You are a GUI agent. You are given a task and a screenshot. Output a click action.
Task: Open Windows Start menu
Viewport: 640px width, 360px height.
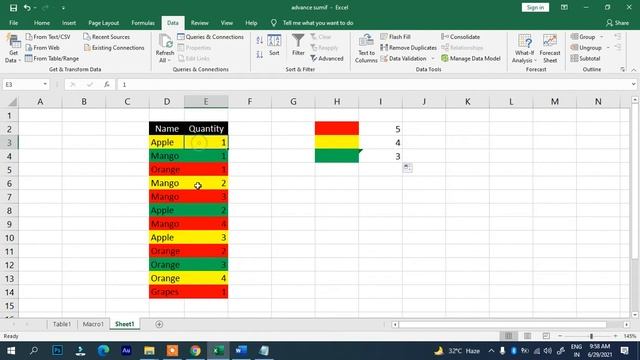pos(11,351)
